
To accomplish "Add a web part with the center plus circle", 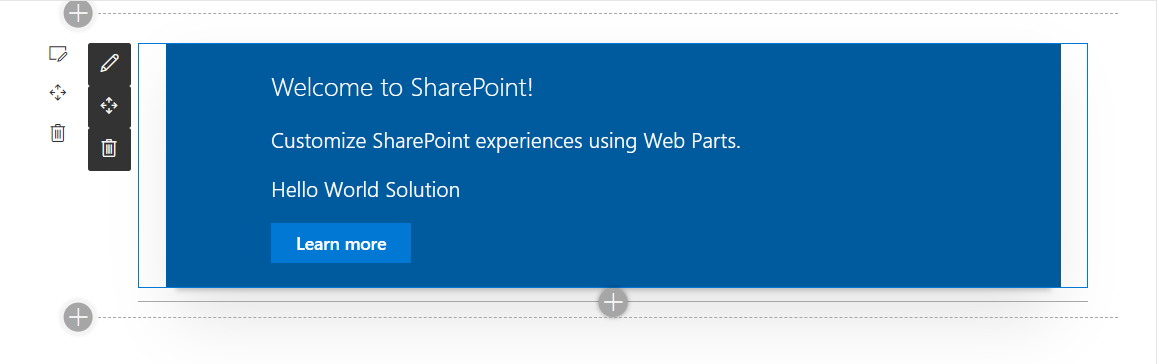I will tap(613, 302).
